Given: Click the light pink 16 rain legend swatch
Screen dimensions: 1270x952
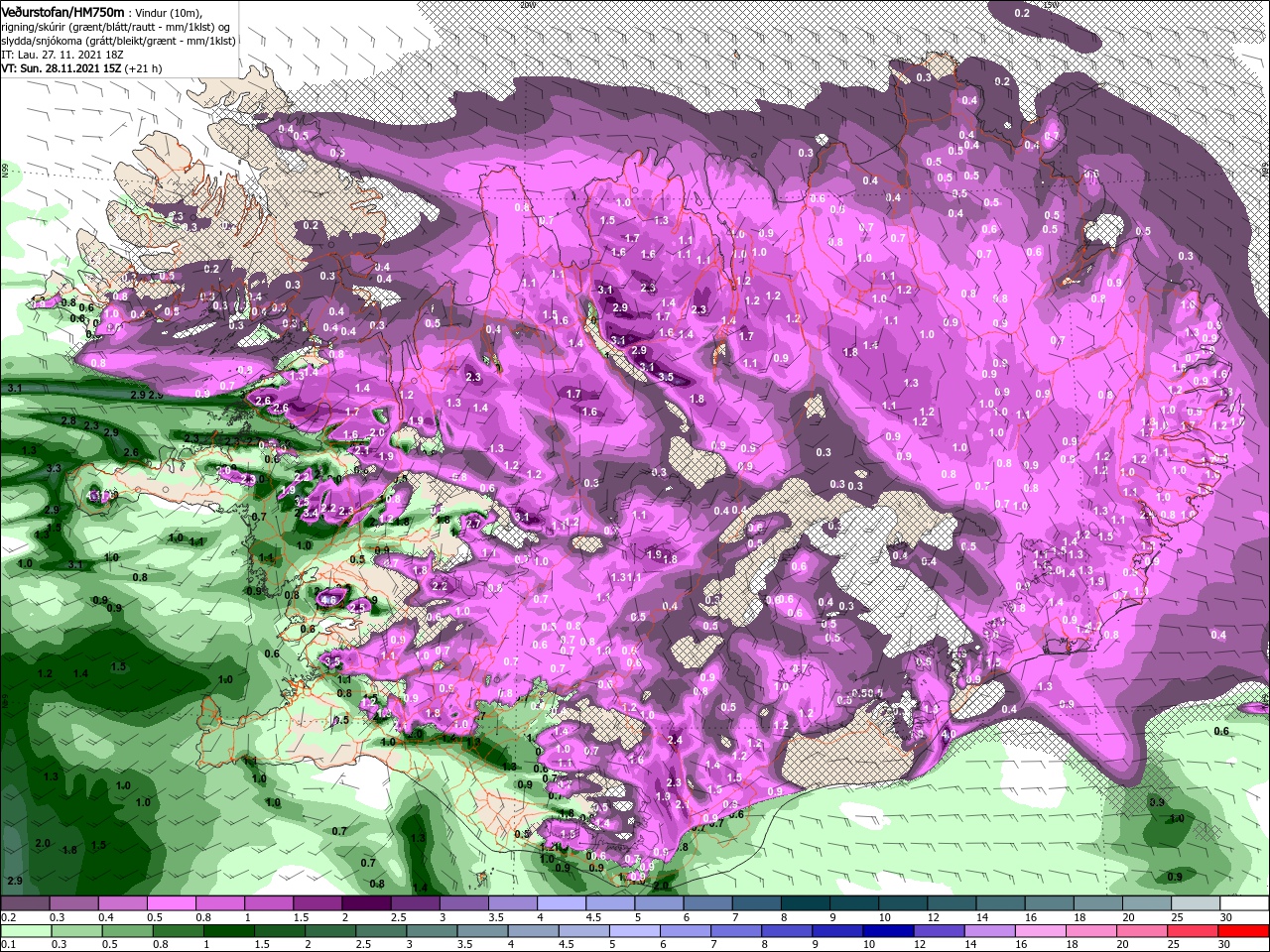Looking at the screenshot, I should 1041,932.
